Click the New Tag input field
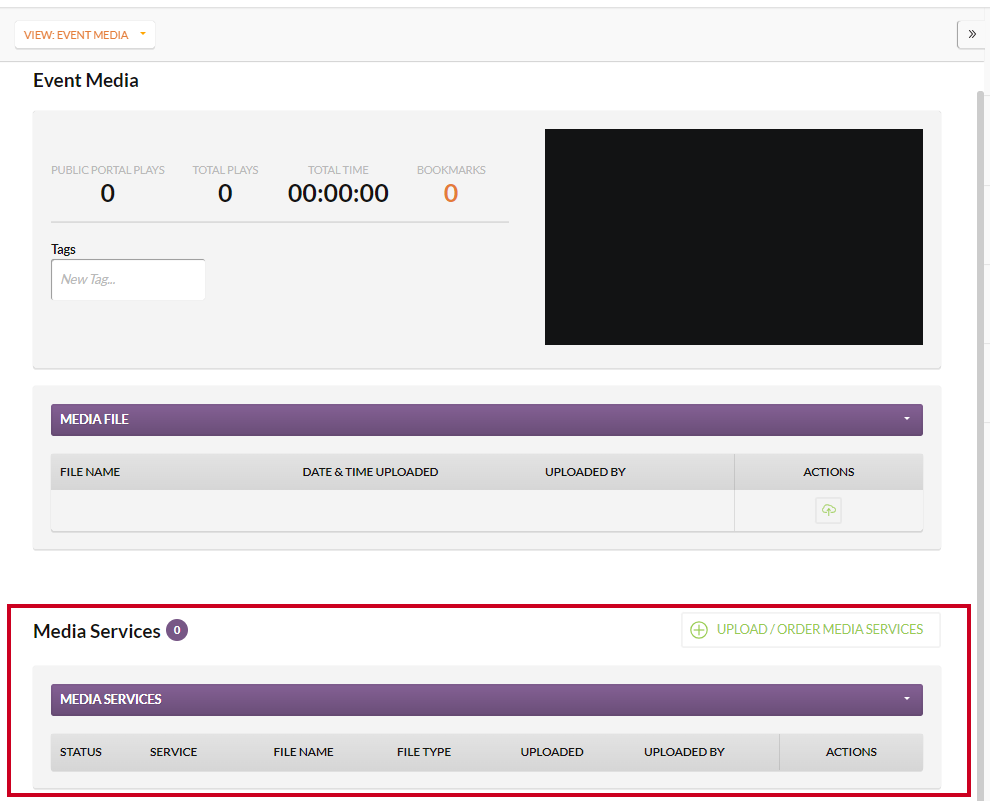The image size is (990, 801). [x=128, y=280]
